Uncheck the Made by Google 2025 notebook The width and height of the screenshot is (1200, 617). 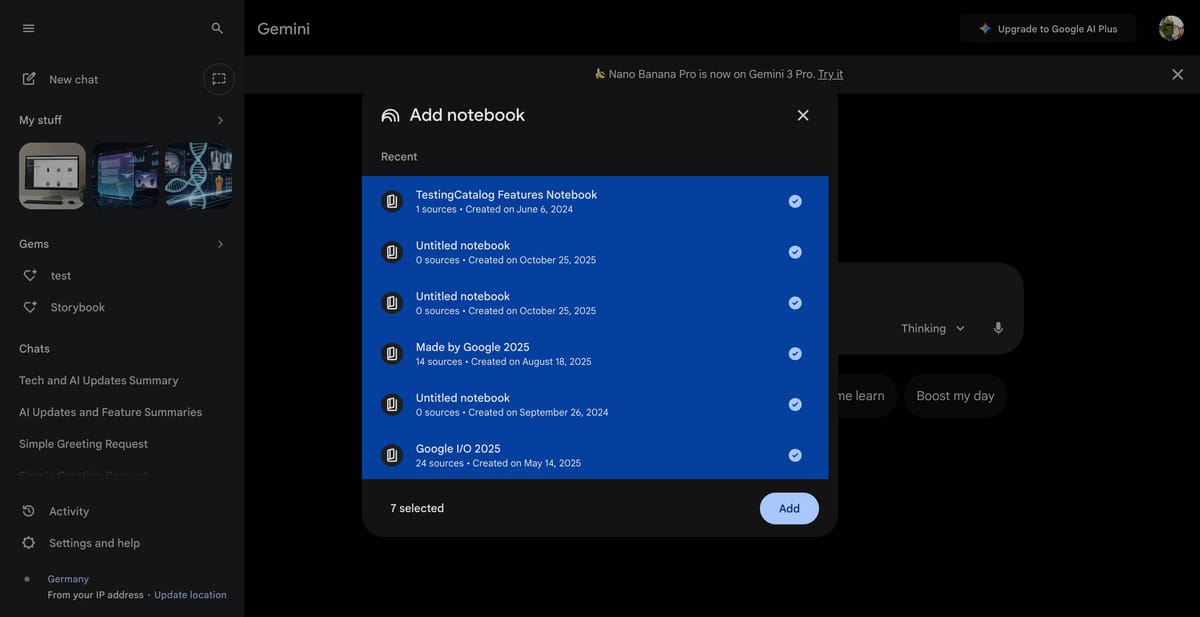point(795,353)
